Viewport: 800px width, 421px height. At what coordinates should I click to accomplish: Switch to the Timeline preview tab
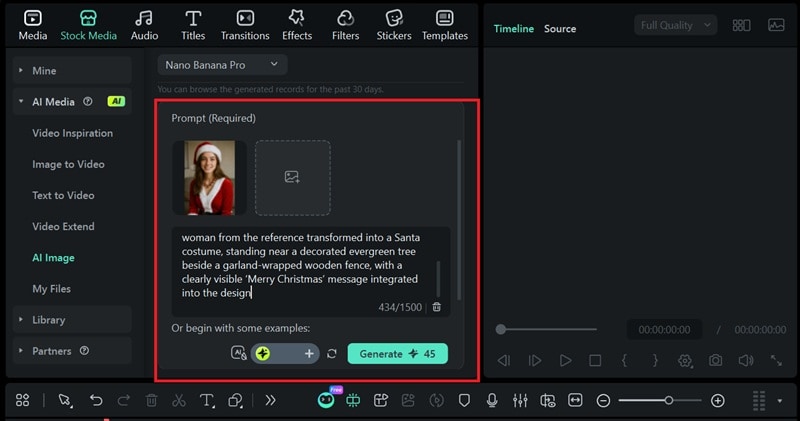tap(513, 29)
